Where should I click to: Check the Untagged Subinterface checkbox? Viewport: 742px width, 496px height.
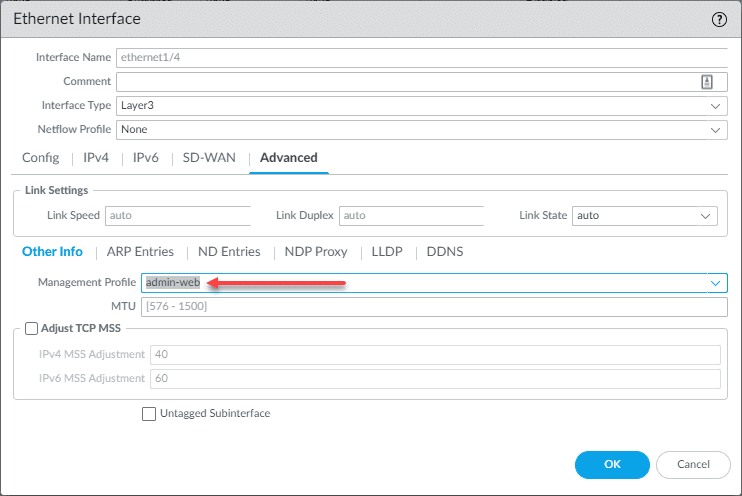(149, 413)
